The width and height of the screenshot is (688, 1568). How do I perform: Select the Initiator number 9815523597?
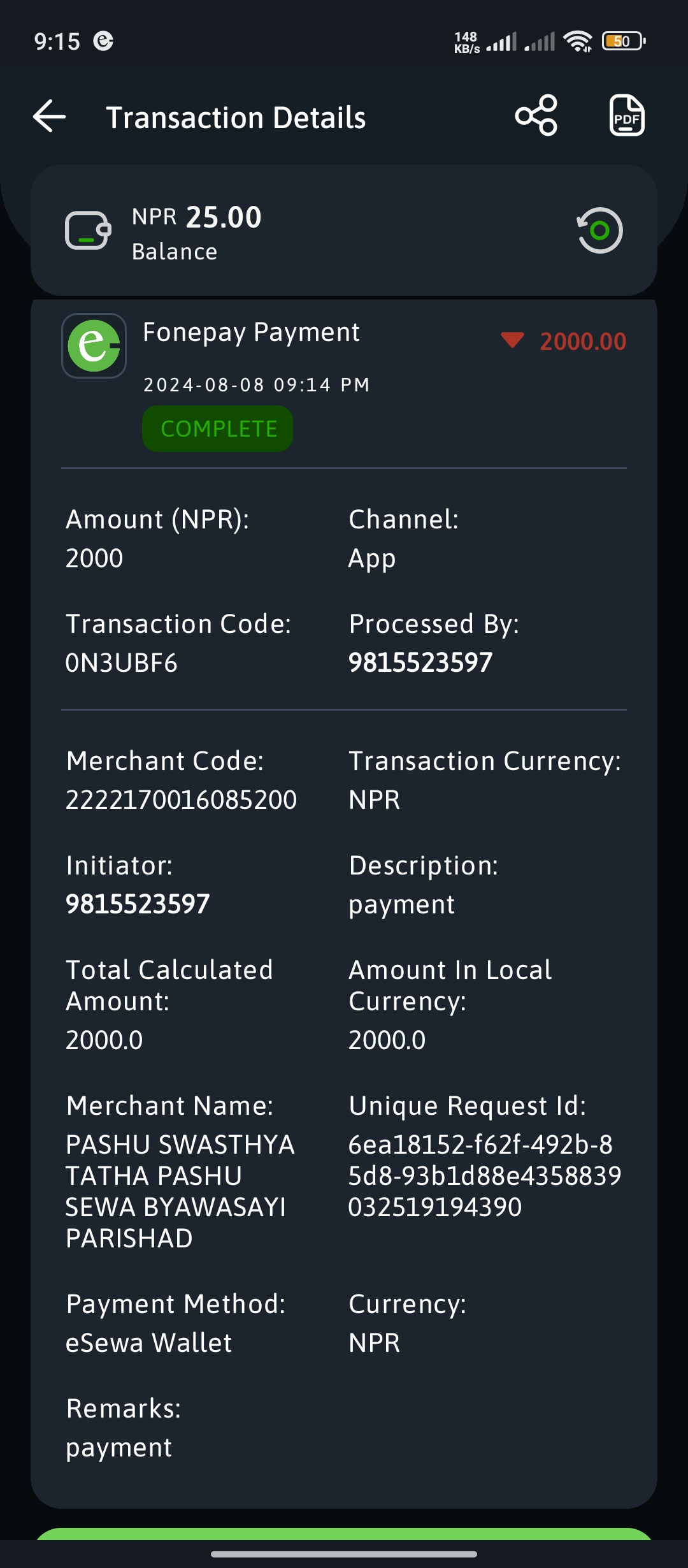tap(138, 904)
